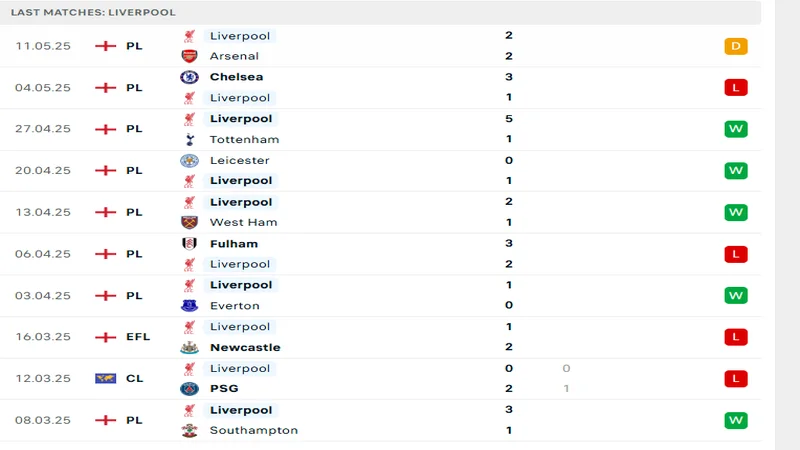The image size is (800, 450).
Task: Click the red L badge for Chelsea match
Action: pos(736,88)
